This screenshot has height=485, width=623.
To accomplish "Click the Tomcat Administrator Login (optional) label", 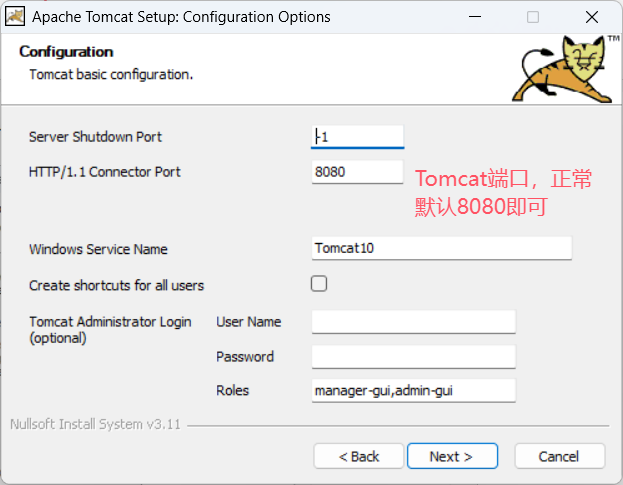I will pyautogui.click(x=110, y=329).
